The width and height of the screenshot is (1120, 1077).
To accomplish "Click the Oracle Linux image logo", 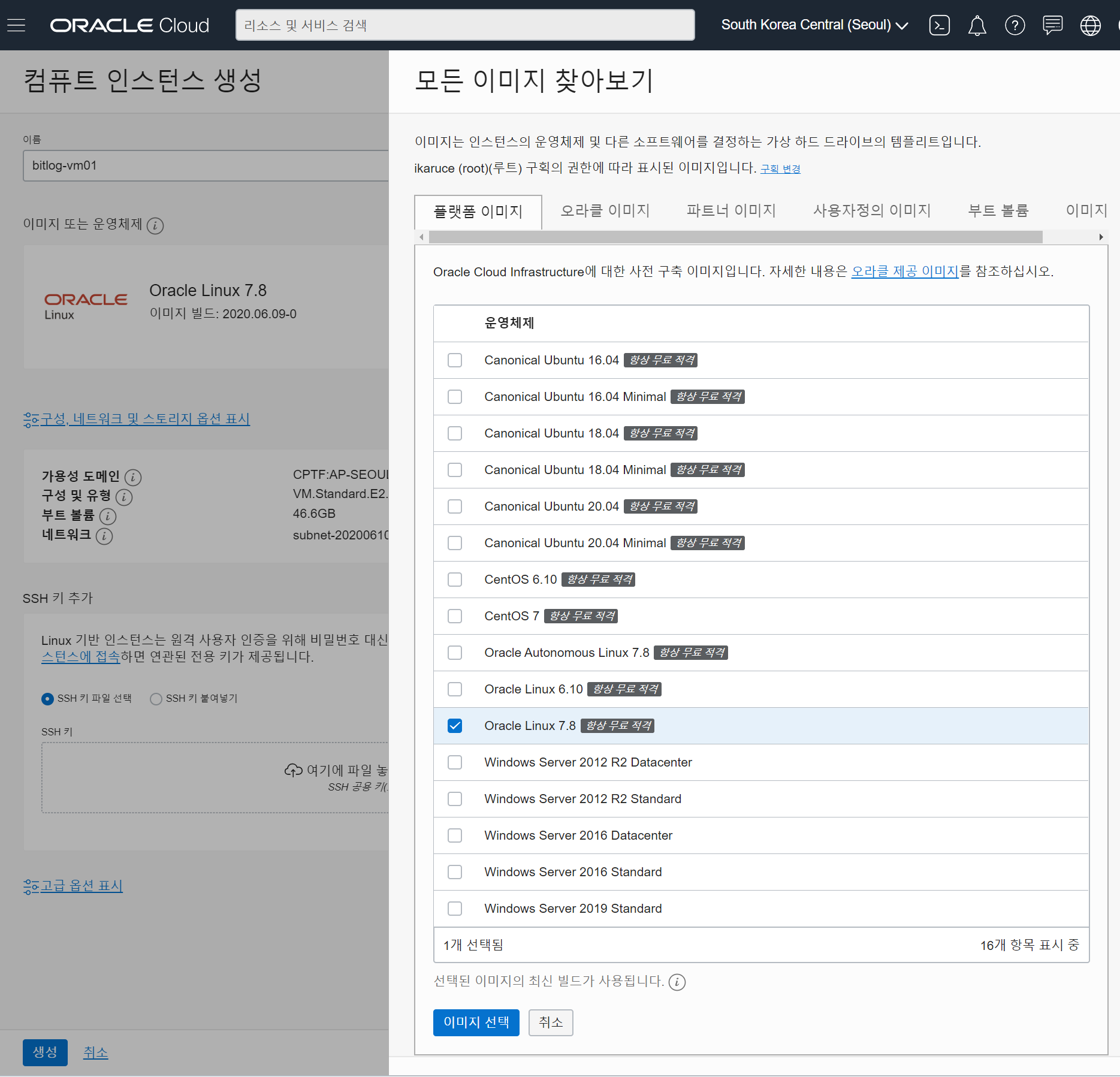I will (x=86, y=306).
